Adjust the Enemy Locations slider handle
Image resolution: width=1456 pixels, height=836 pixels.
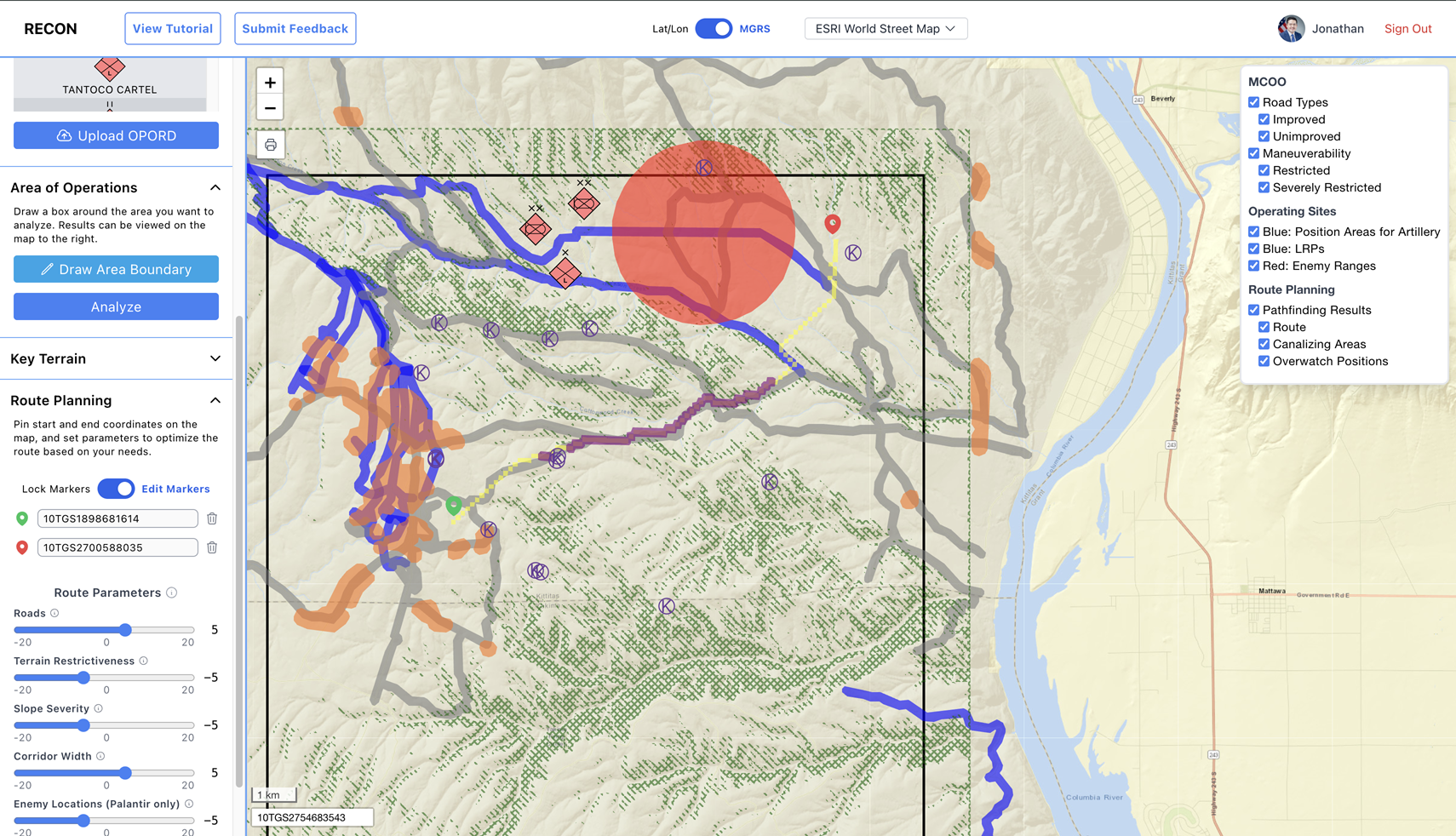click(x=83, y=821)
